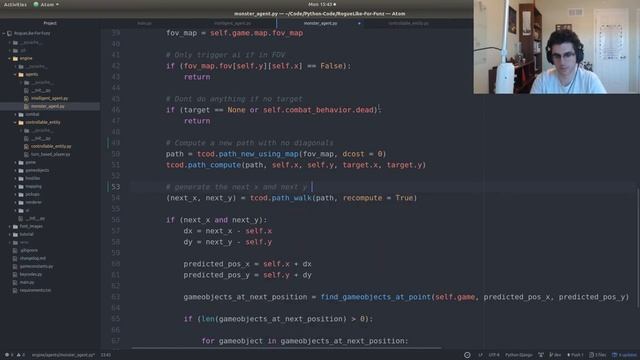The height and width of the screenshot is (360, 640).
Task: Open keycodes.py from the tree
Action: point(31,274)
